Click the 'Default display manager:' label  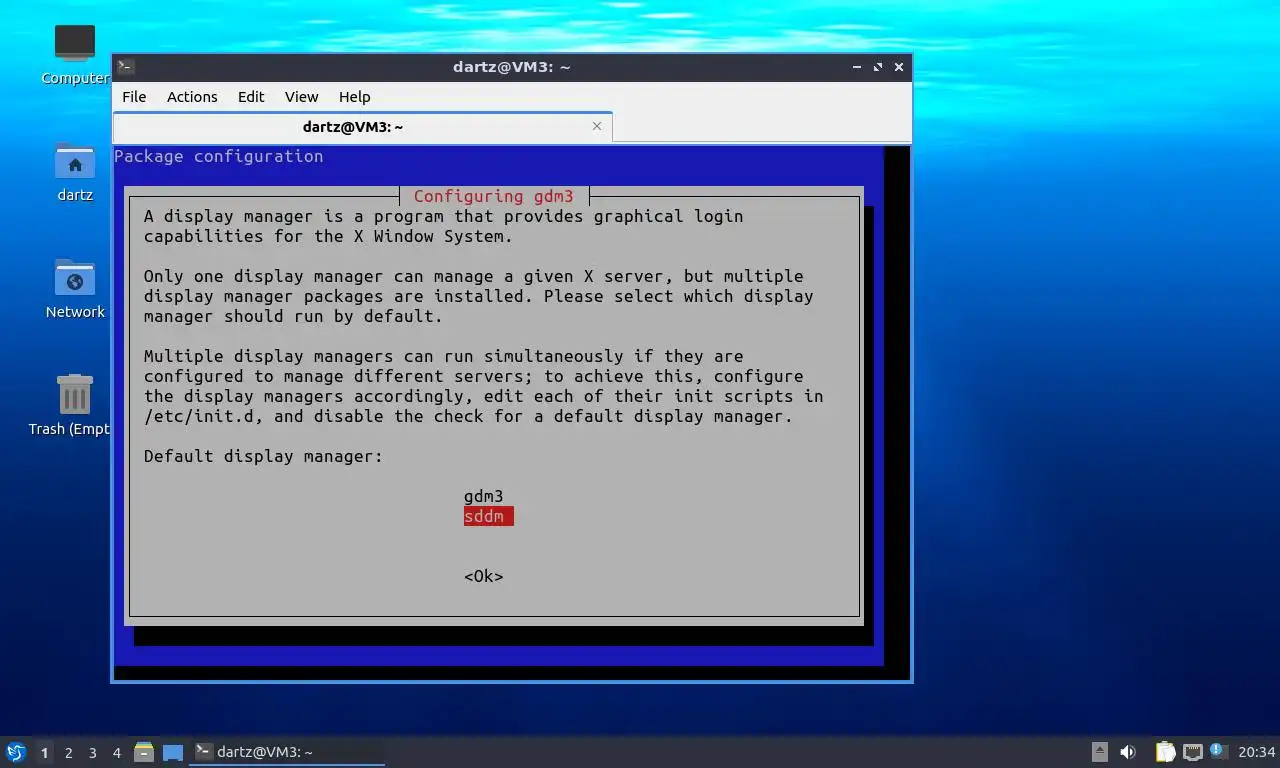pos(264,456)
